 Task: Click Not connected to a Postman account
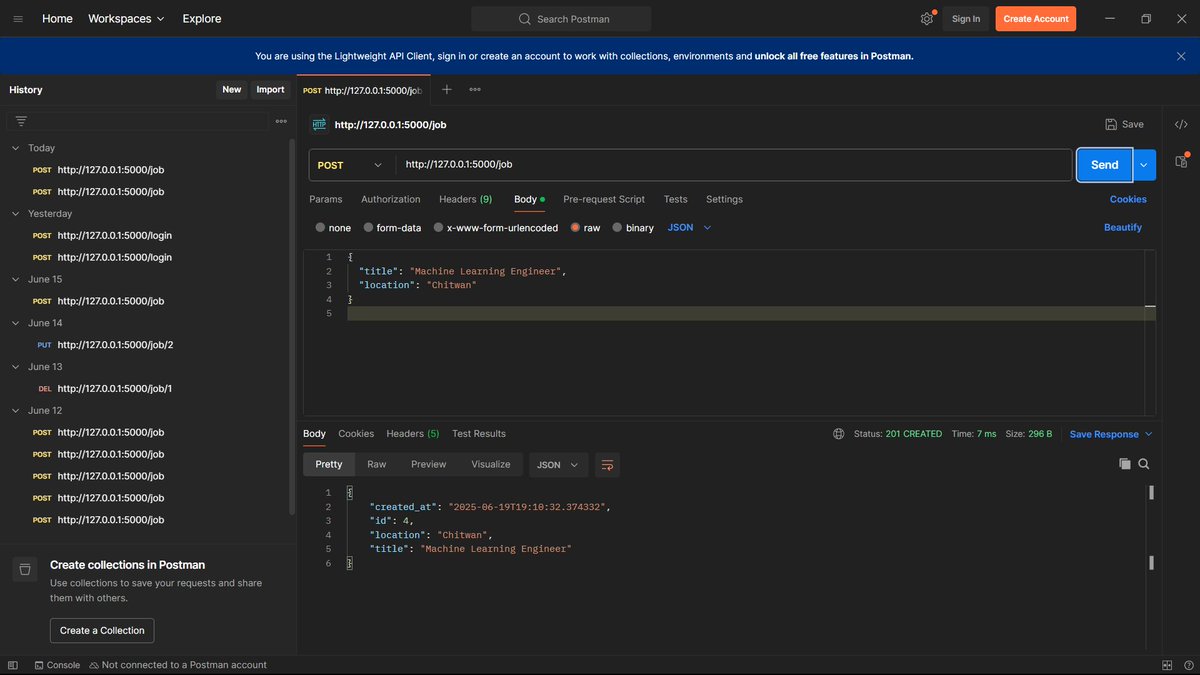click(x=178, y=665)
